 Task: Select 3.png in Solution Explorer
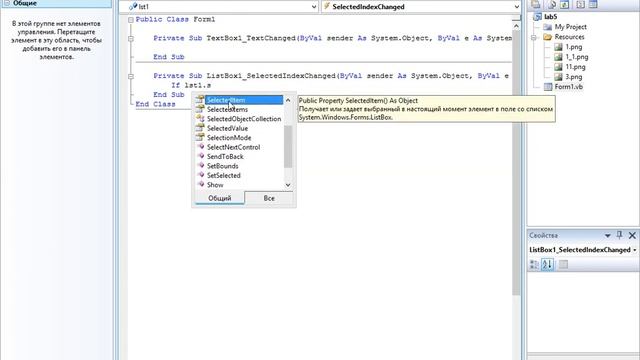(573, 77)
